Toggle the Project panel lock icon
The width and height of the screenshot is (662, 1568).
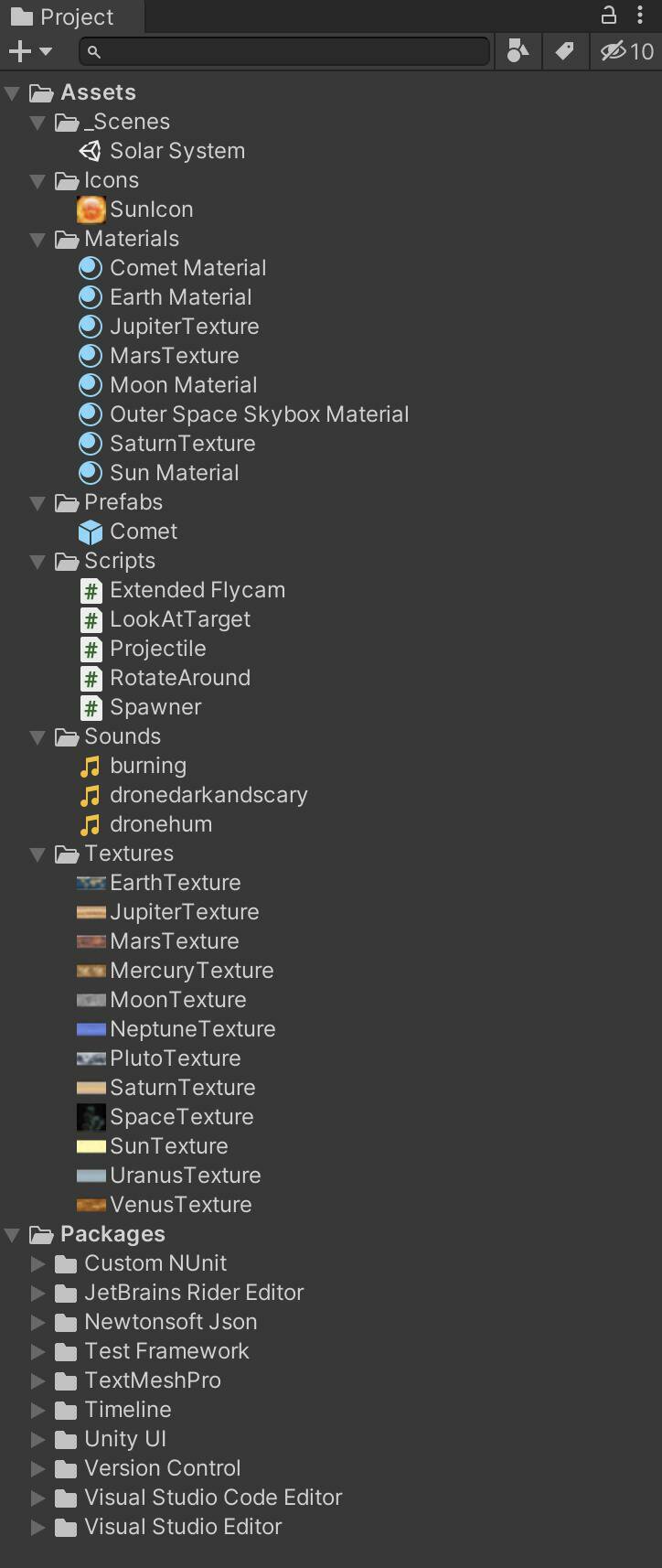point(608,15)
